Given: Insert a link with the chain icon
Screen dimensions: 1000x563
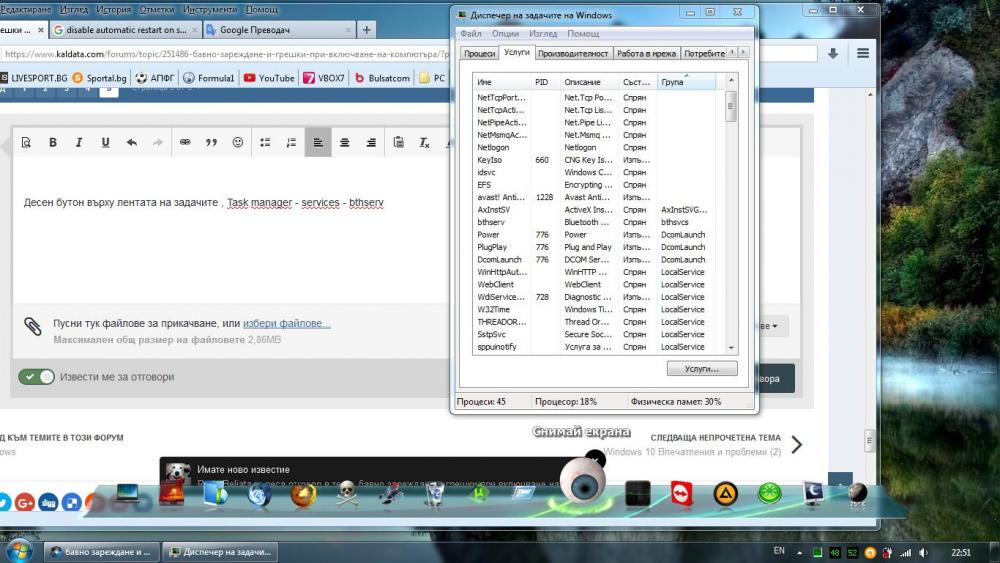Looking at the screenshot, I should (x=185, y=142).
